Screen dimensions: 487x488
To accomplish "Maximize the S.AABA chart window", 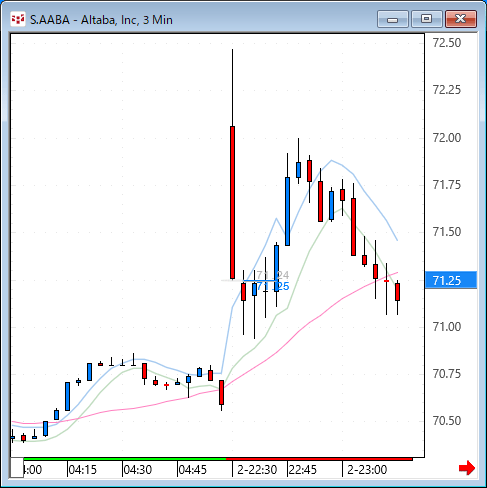I will [427, 19].
